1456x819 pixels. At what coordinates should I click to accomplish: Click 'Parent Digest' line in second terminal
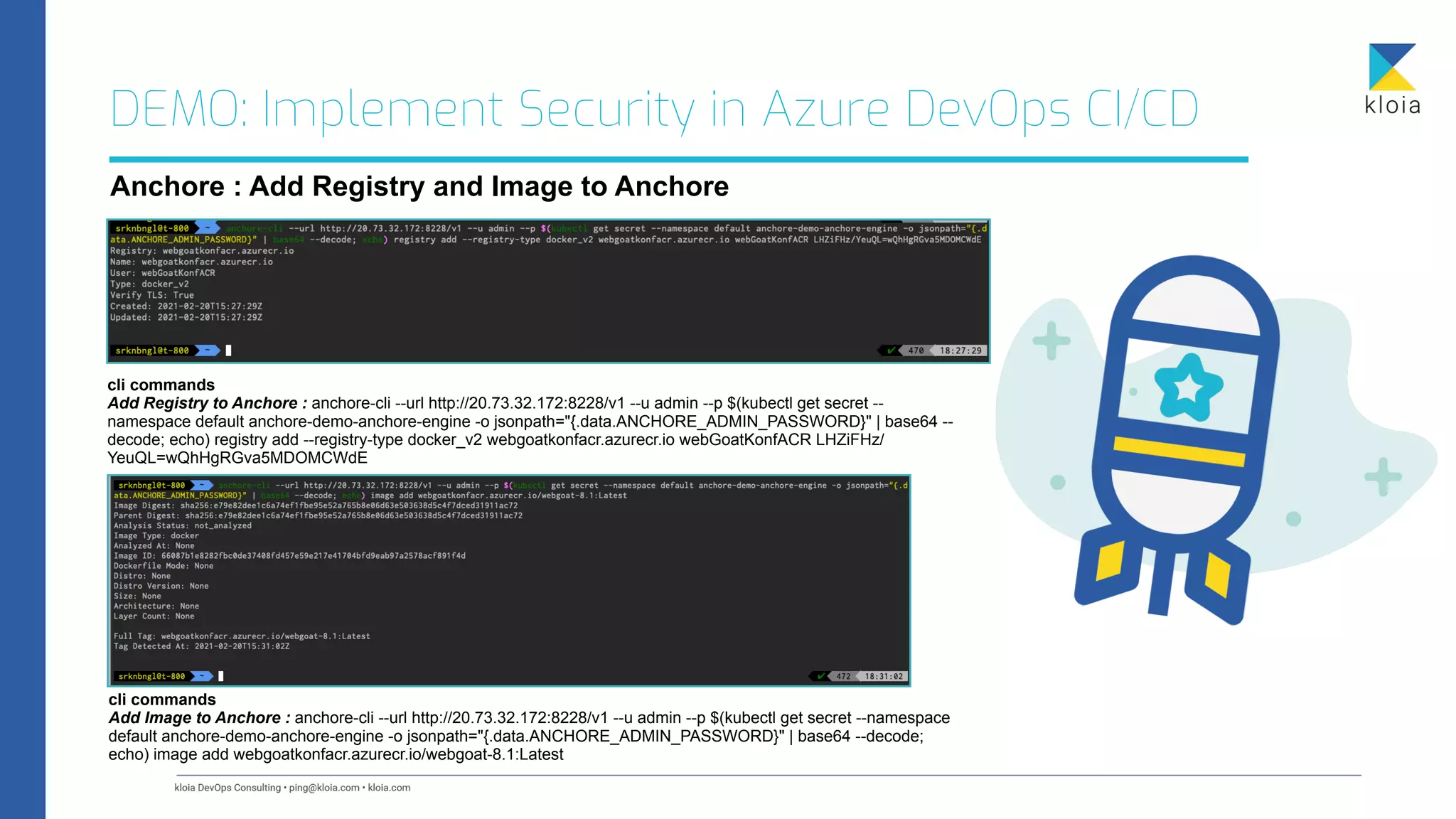click(318, 515)
